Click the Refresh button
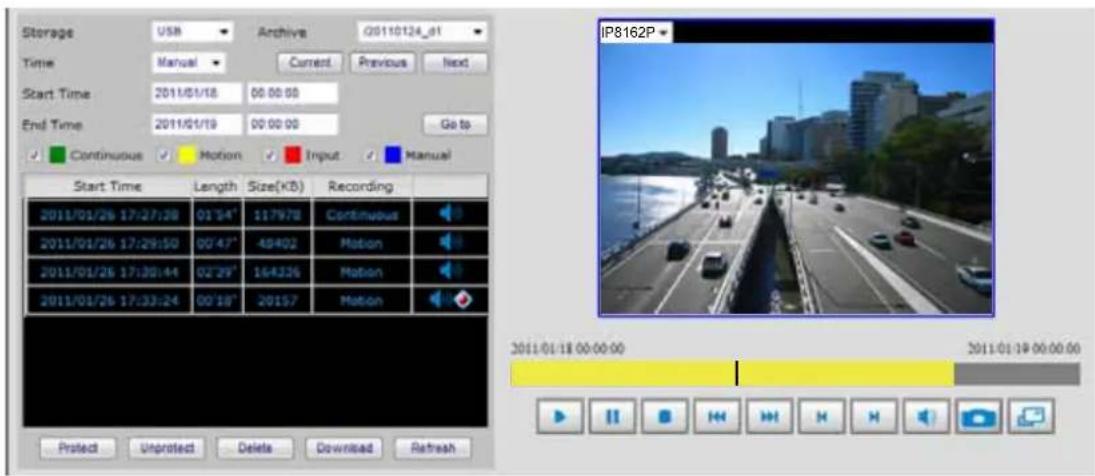 point(433,447)
